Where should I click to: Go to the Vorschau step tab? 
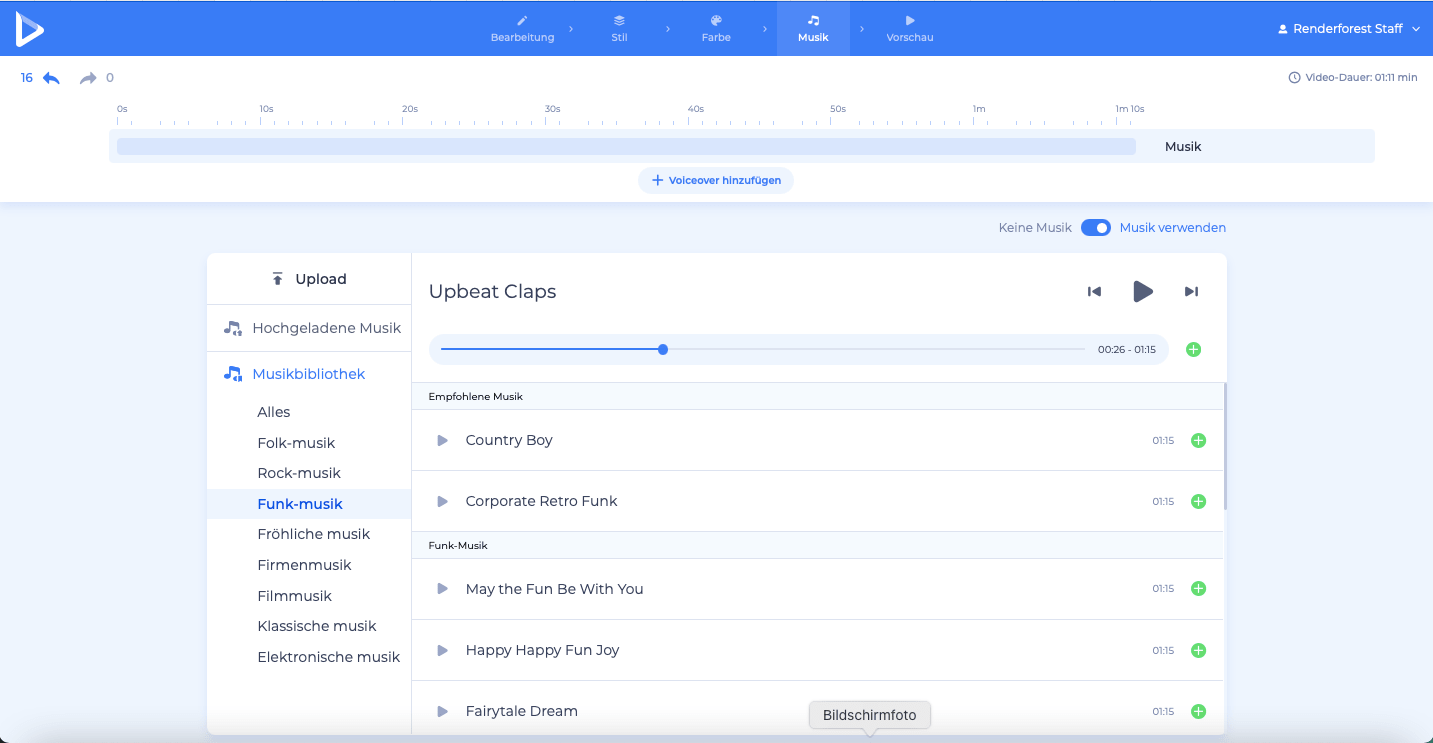click(x=909, y=28)
